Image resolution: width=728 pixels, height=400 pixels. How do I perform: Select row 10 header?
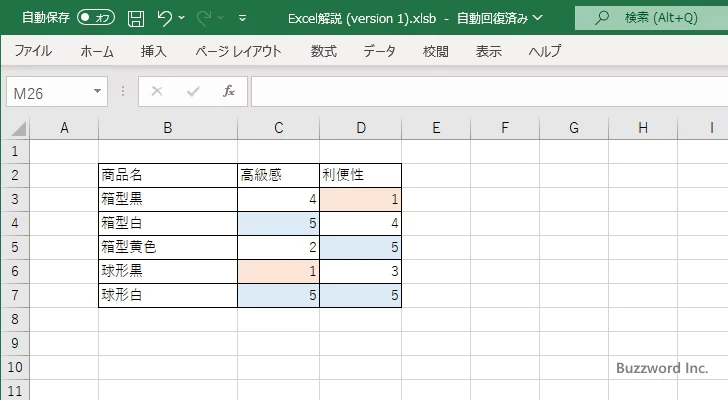(15, 367)
